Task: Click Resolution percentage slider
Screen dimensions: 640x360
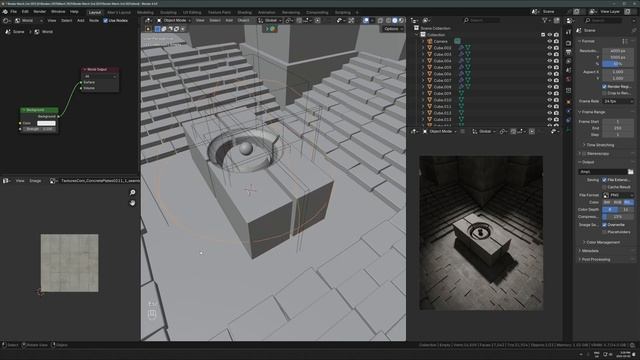Action: pyautogui.click(x=618, y=64)
